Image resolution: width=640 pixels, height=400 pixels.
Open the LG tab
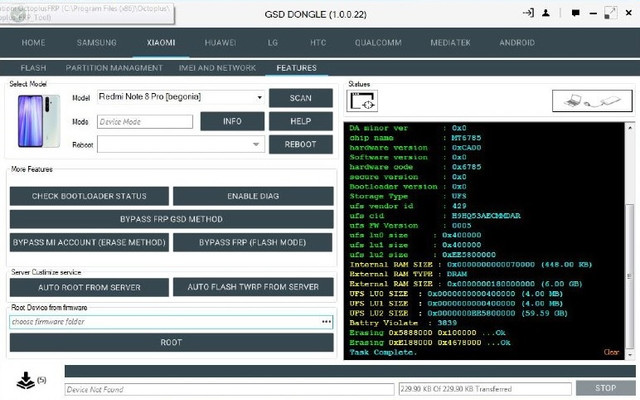pos(273,42)
